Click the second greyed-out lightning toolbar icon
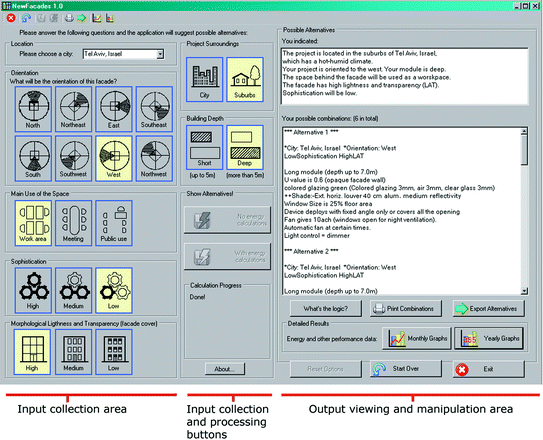543x440 pixels. tap(54, 18)
